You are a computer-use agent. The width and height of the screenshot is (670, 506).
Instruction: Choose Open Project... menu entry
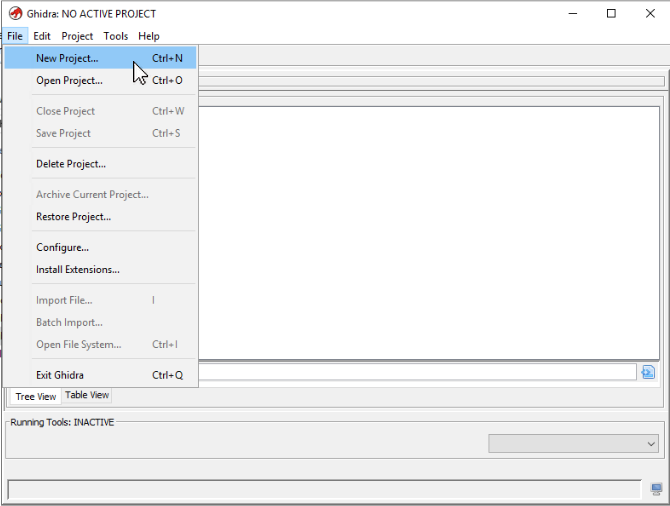(x=100, y=80)
